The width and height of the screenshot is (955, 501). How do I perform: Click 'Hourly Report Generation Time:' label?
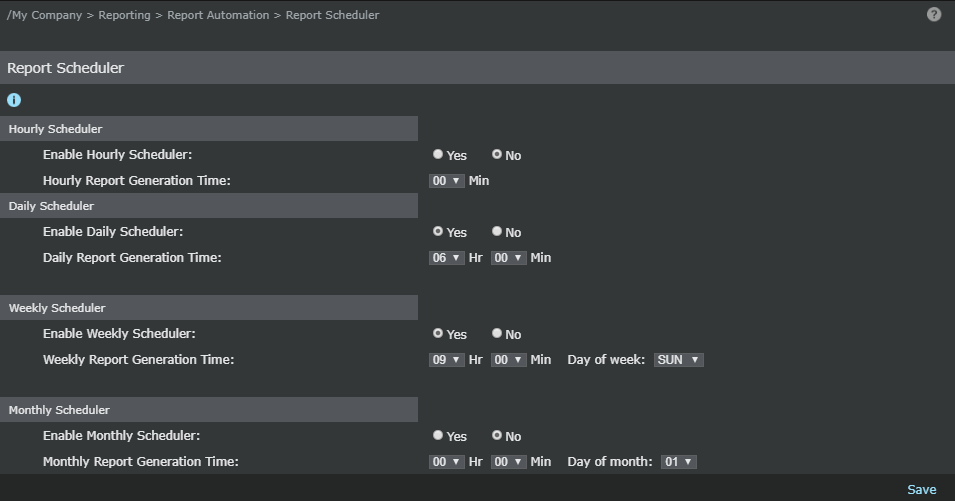pyautogui.click(x=137, y=181)
